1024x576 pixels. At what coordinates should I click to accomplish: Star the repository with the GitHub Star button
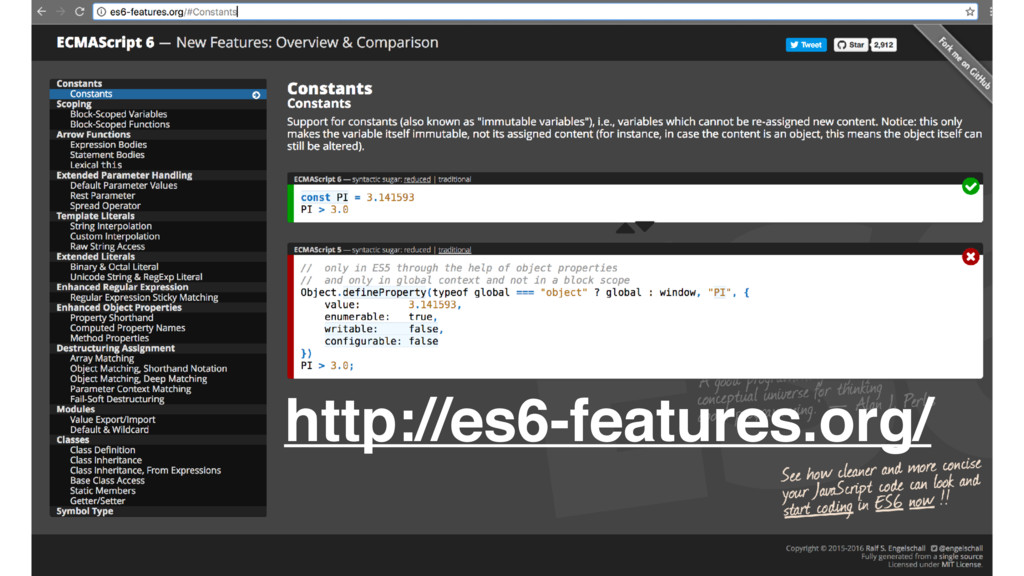tap(850, 44)
